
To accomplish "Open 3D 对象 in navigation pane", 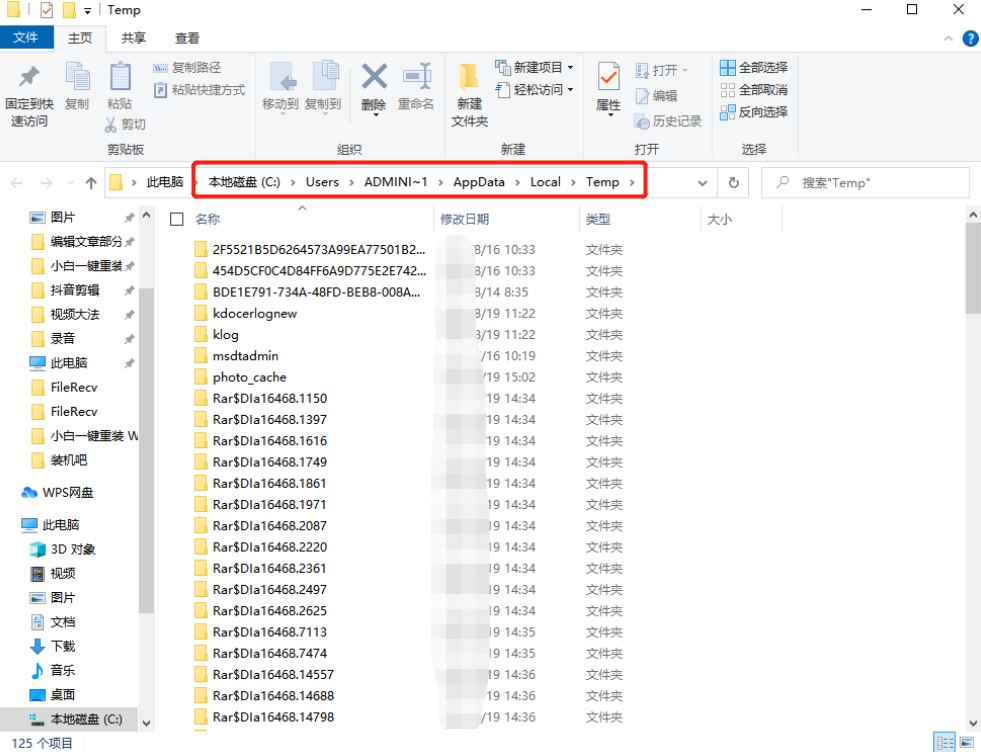I will (x=63, y=549).
